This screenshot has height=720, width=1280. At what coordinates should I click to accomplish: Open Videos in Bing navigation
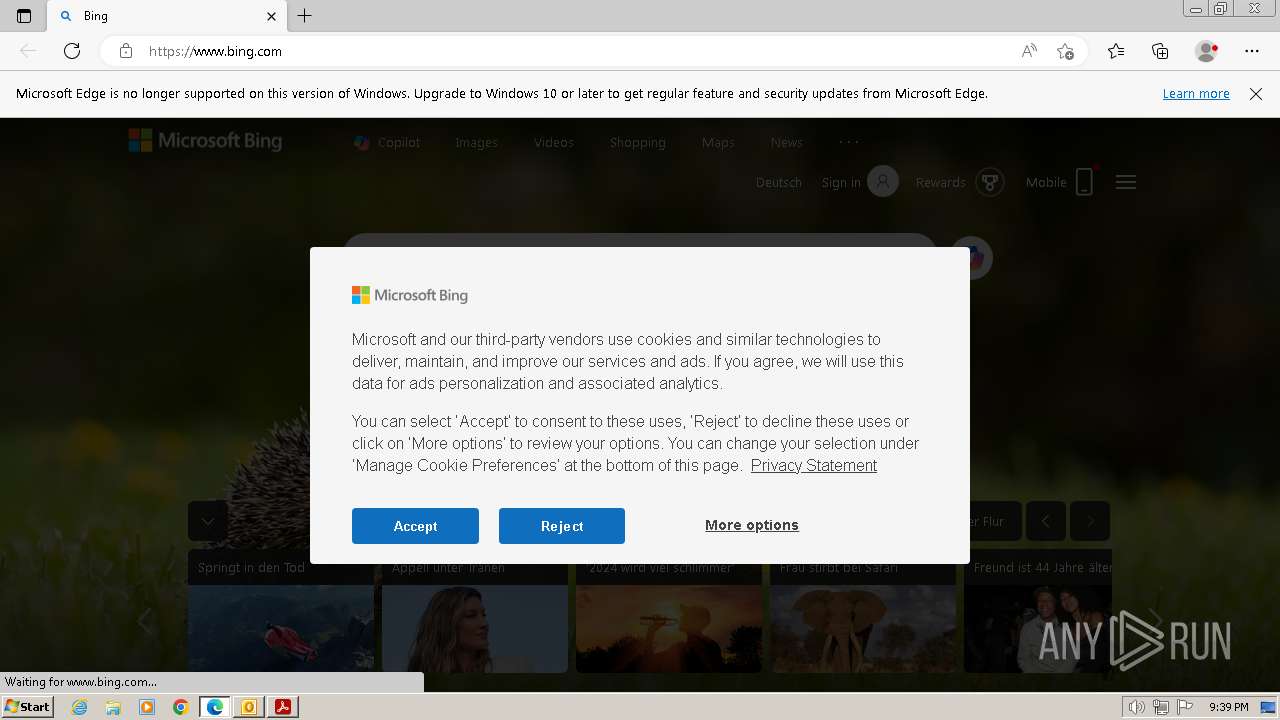click(553, 143)
